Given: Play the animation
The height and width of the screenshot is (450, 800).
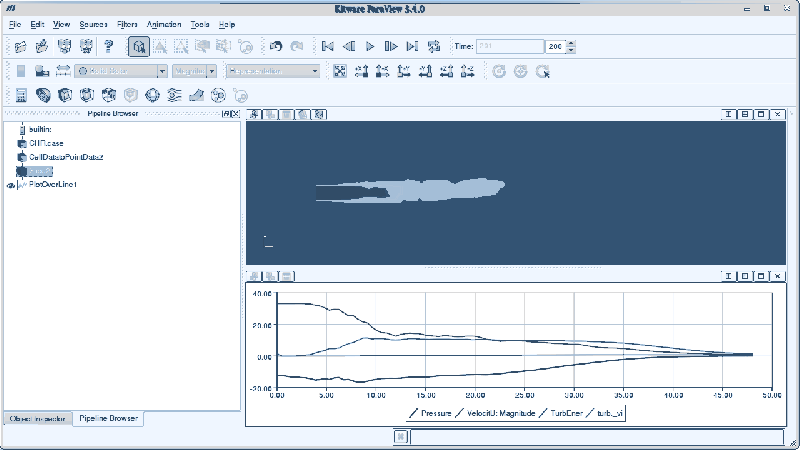Looking at the screenshot, I should click(x=370, y=46).
